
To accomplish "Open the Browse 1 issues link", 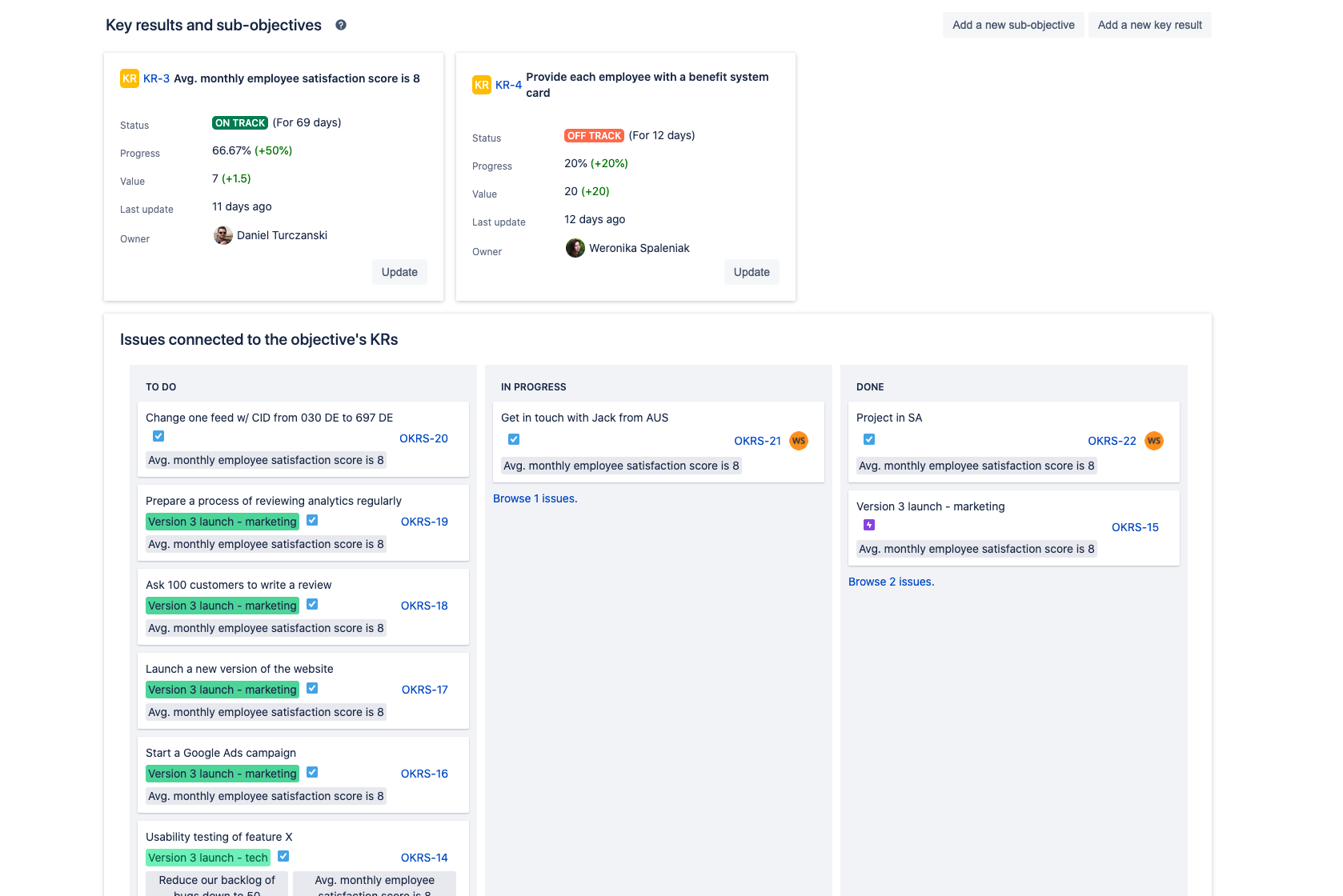I will (x=535, y=498).
